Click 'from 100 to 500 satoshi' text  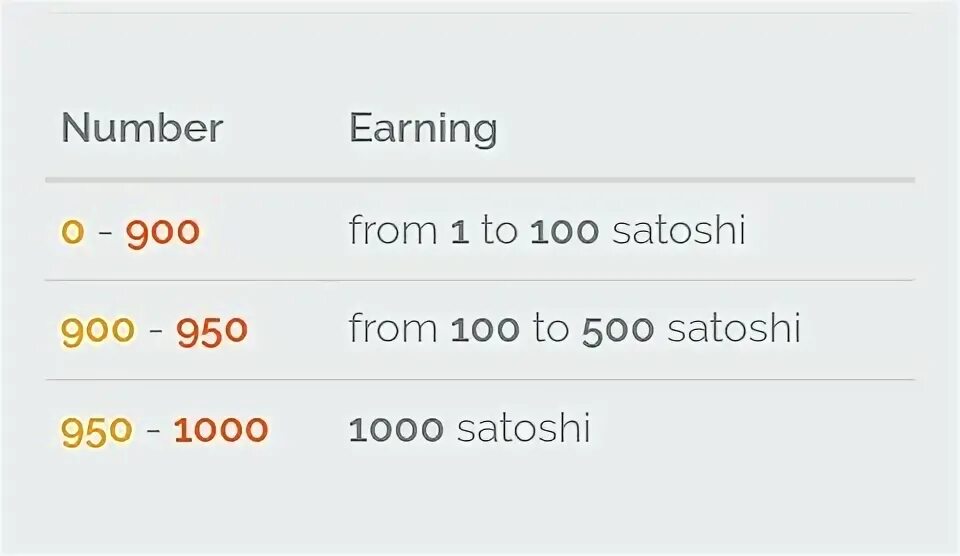pyautogui.click(x=574, y=328)
